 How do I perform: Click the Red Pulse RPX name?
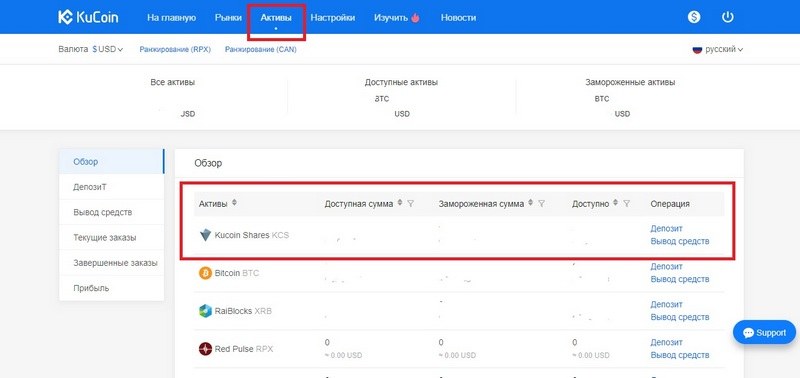tap(244, 349)
